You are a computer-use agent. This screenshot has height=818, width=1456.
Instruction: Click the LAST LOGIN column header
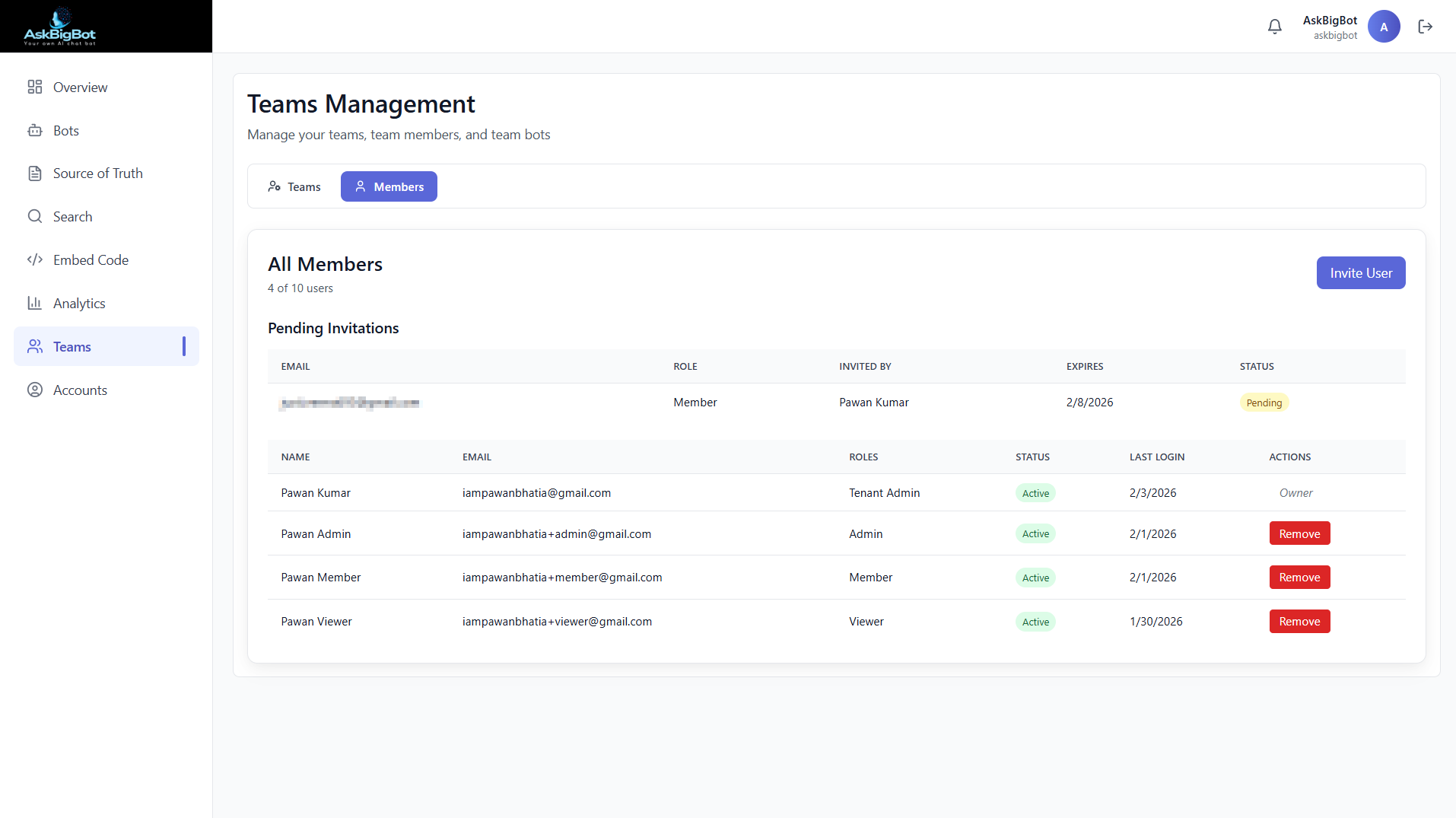tap(1156, 457)
